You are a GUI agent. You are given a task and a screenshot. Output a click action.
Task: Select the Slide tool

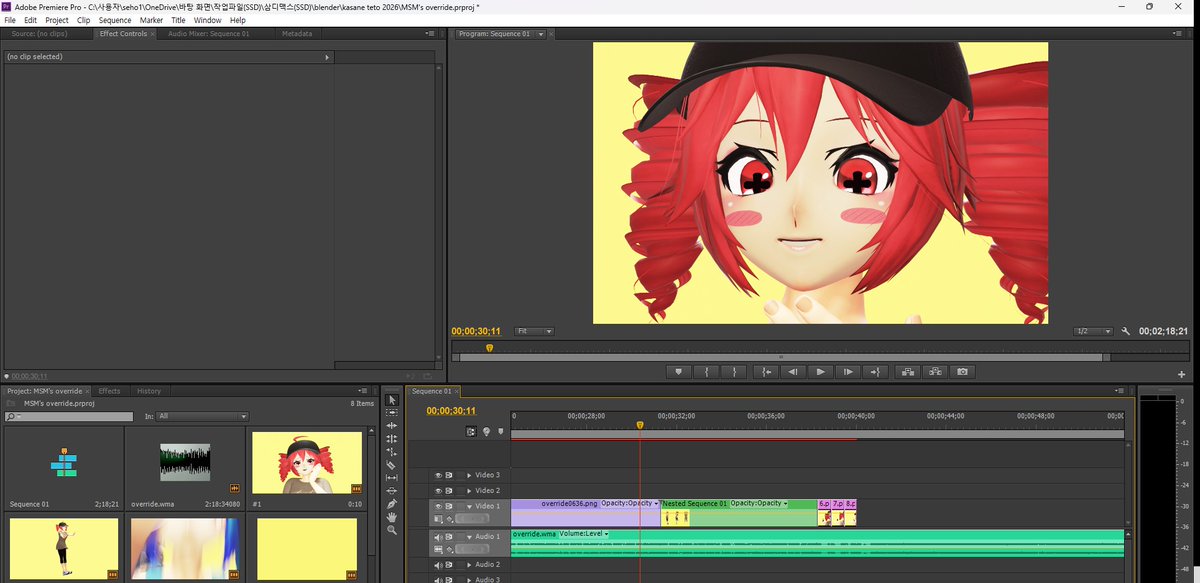391,491
